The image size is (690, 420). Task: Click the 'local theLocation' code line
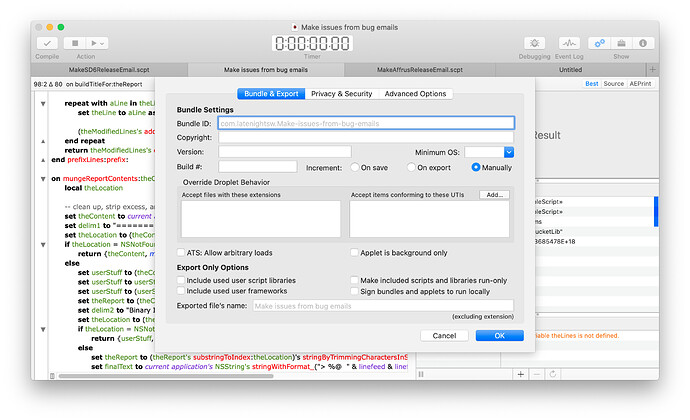(x=94, y=188)
